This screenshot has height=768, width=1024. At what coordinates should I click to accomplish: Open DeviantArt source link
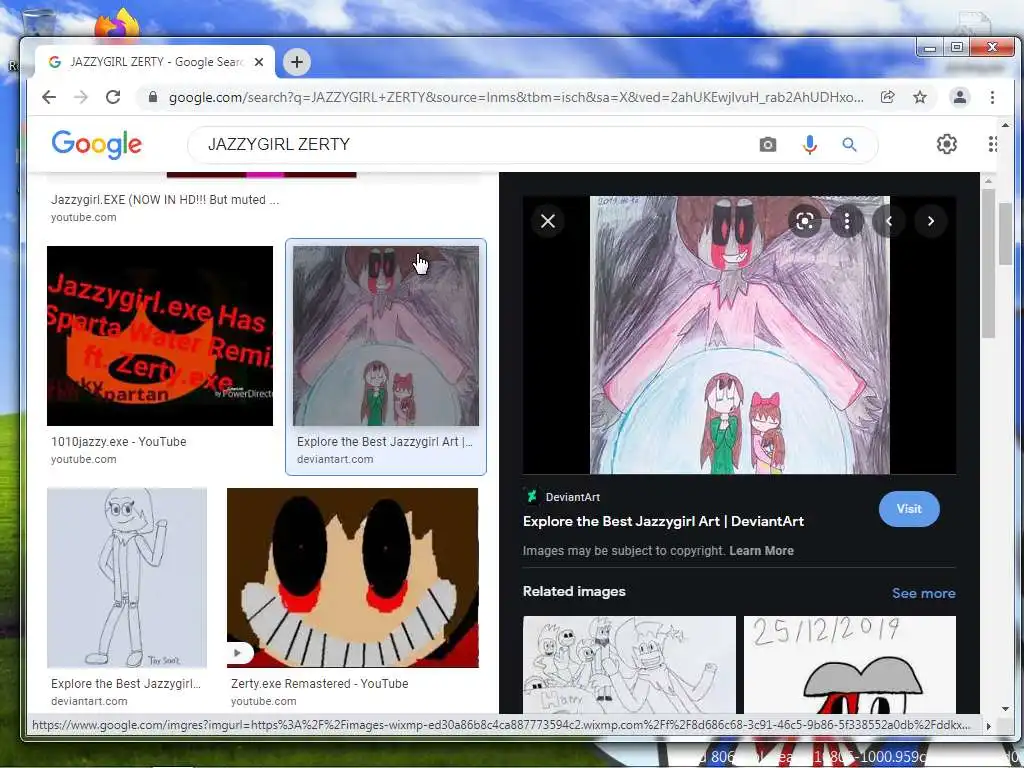tap(562, 497)
